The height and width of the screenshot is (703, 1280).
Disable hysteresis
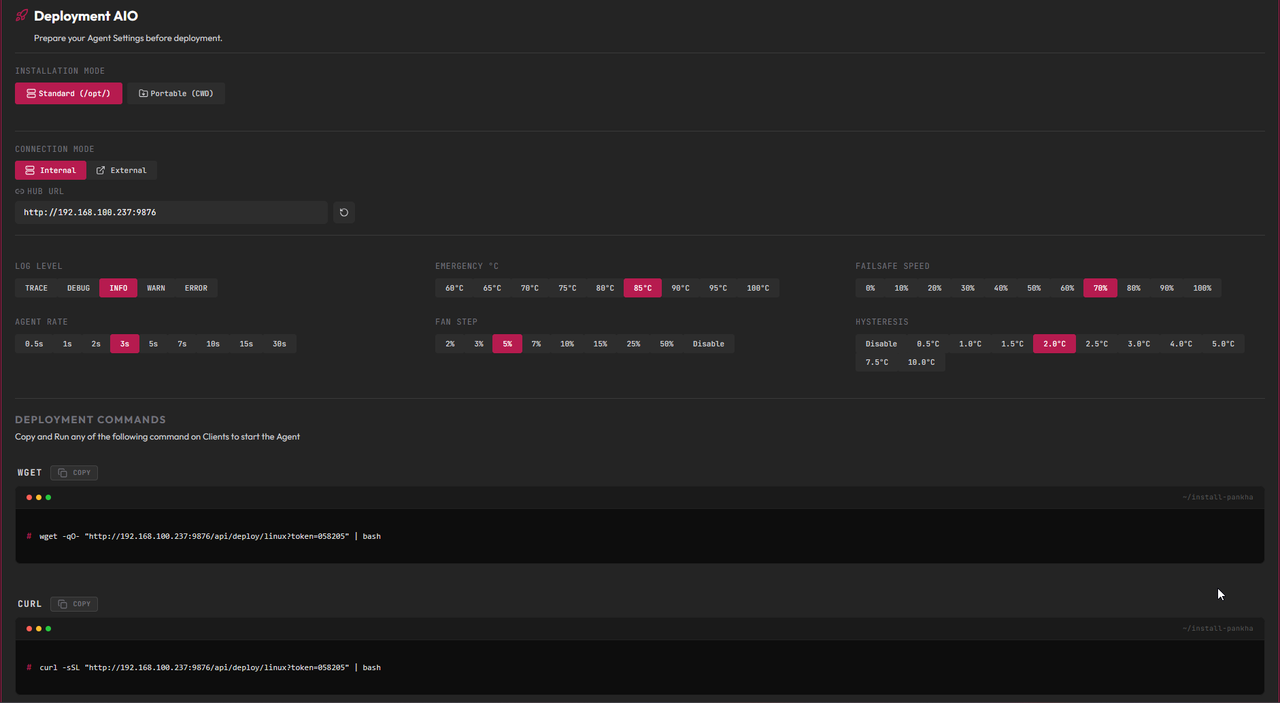pyautogui.click(x=881, y=344)
